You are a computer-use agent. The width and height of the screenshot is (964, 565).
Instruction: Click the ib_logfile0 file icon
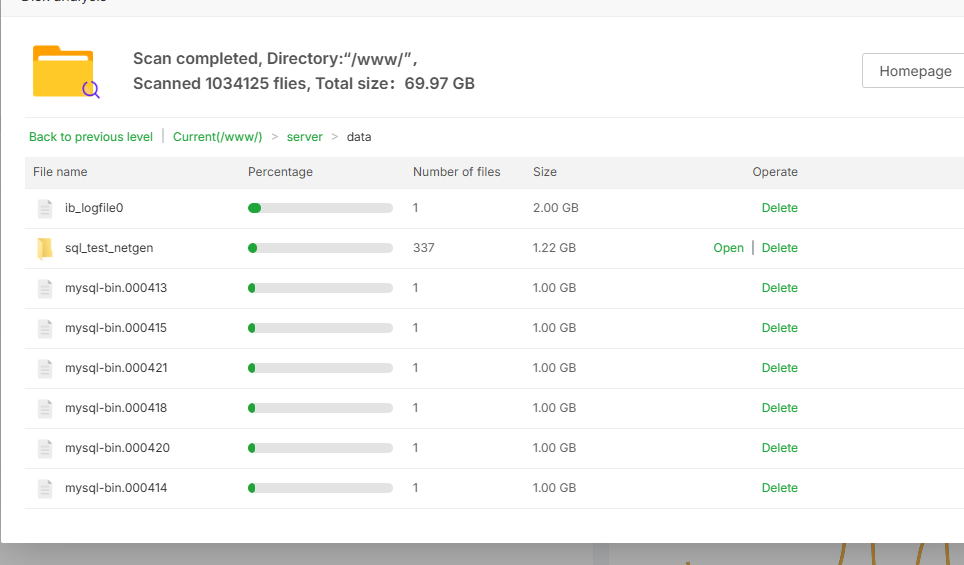point(44,208)
